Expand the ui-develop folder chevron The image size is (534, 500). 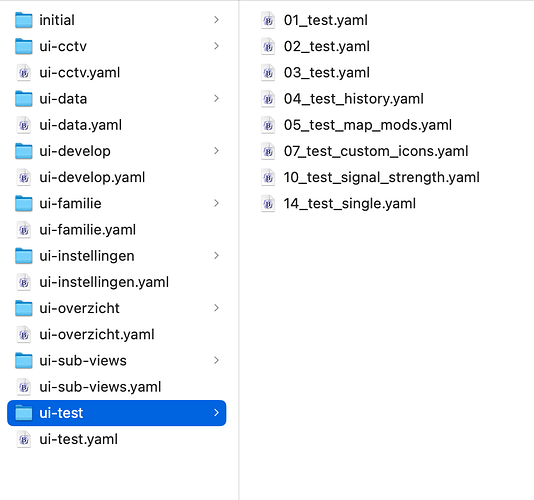click(216, 151)
